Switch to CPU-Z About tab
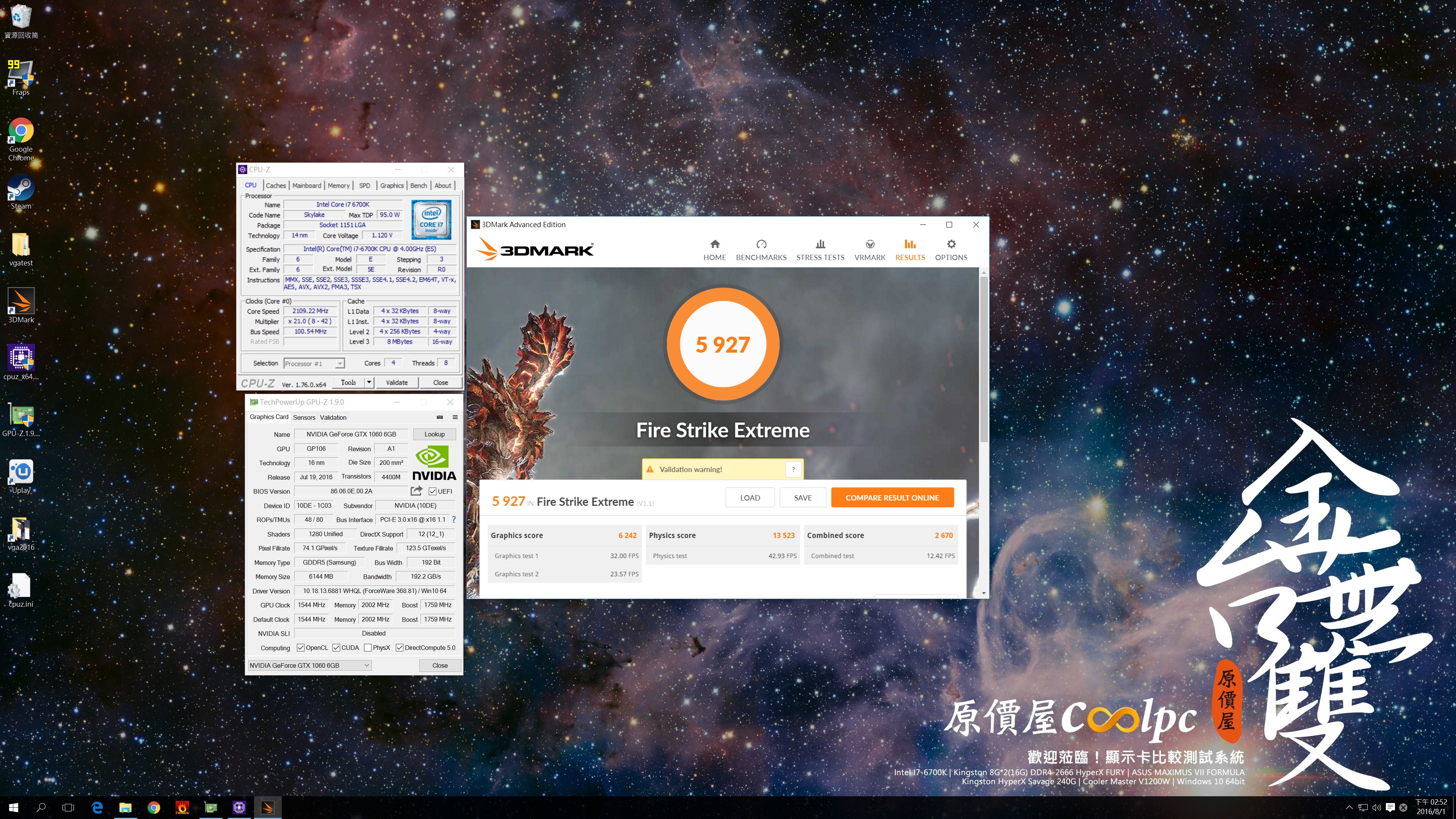 click(442, 185)
